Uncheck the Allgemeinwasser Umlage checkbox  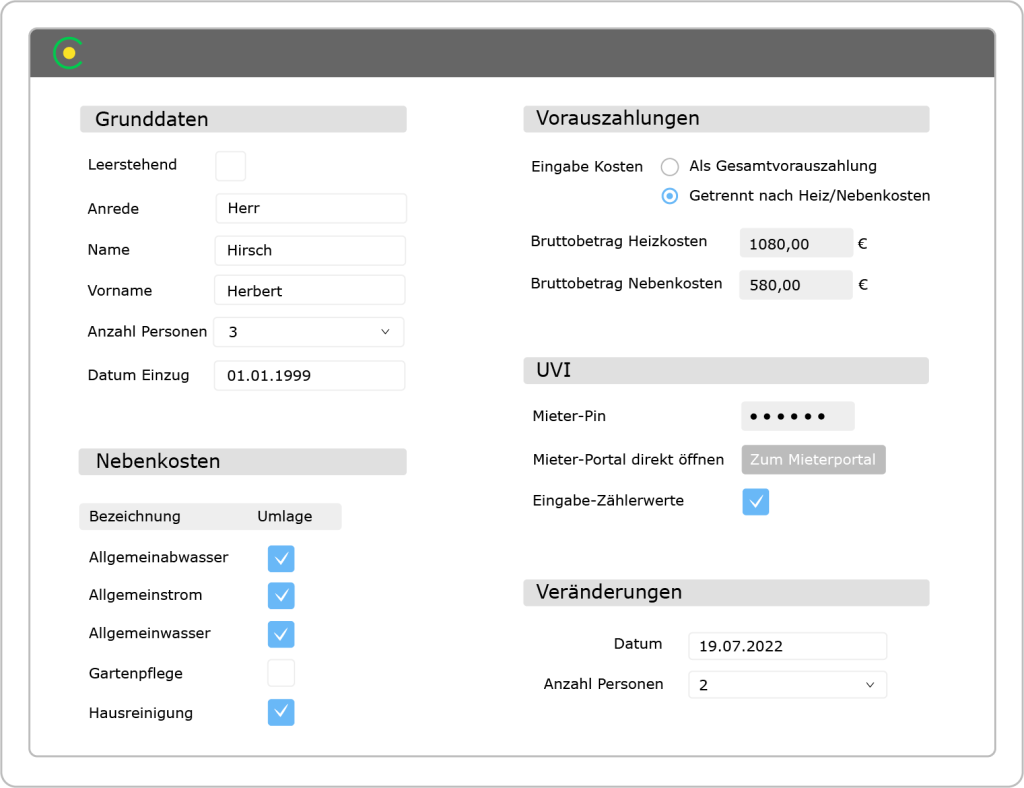[x=281, y=634]
